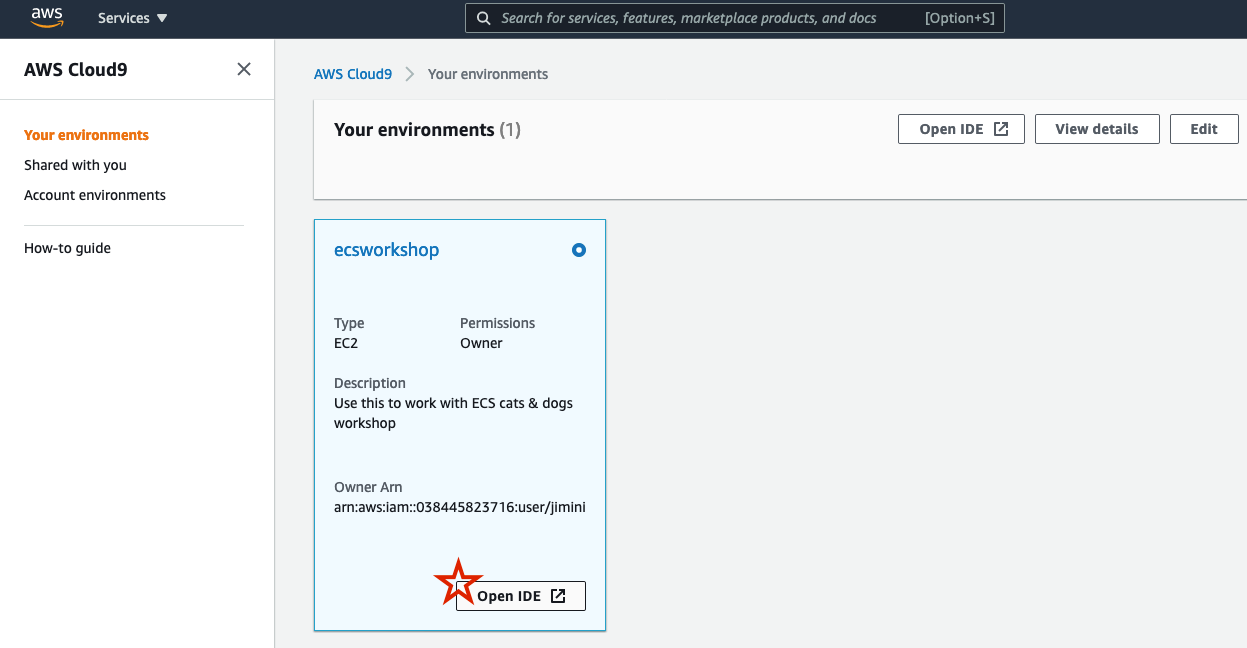
Task: Click external-link icon on header Open IDE
Action: click(x=1001, y=129)
